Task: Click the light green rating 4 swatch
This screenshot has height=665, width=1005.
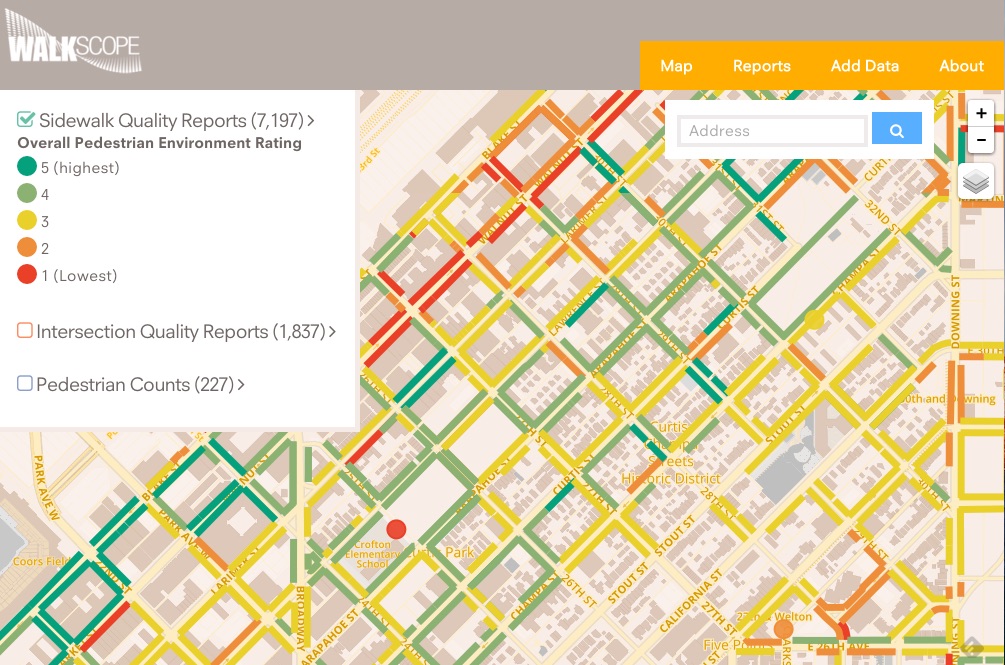Action: [x=27, y=193]
